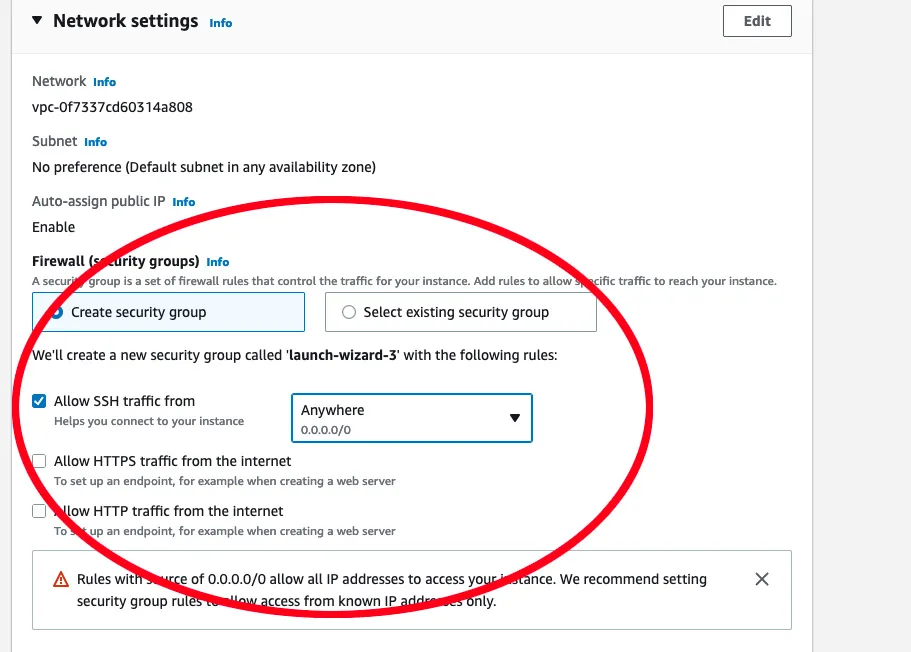
Task: Open Info link next to Network label
Action: point(105,82)
